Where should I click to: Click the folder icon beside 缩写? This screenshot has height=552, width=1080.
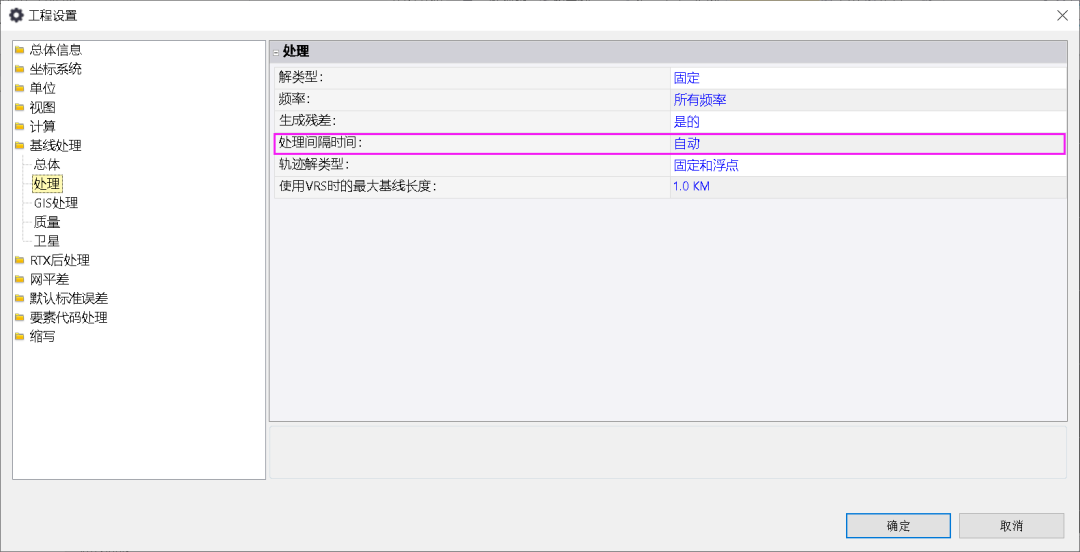pyautogui.click(x=20, y=338)
